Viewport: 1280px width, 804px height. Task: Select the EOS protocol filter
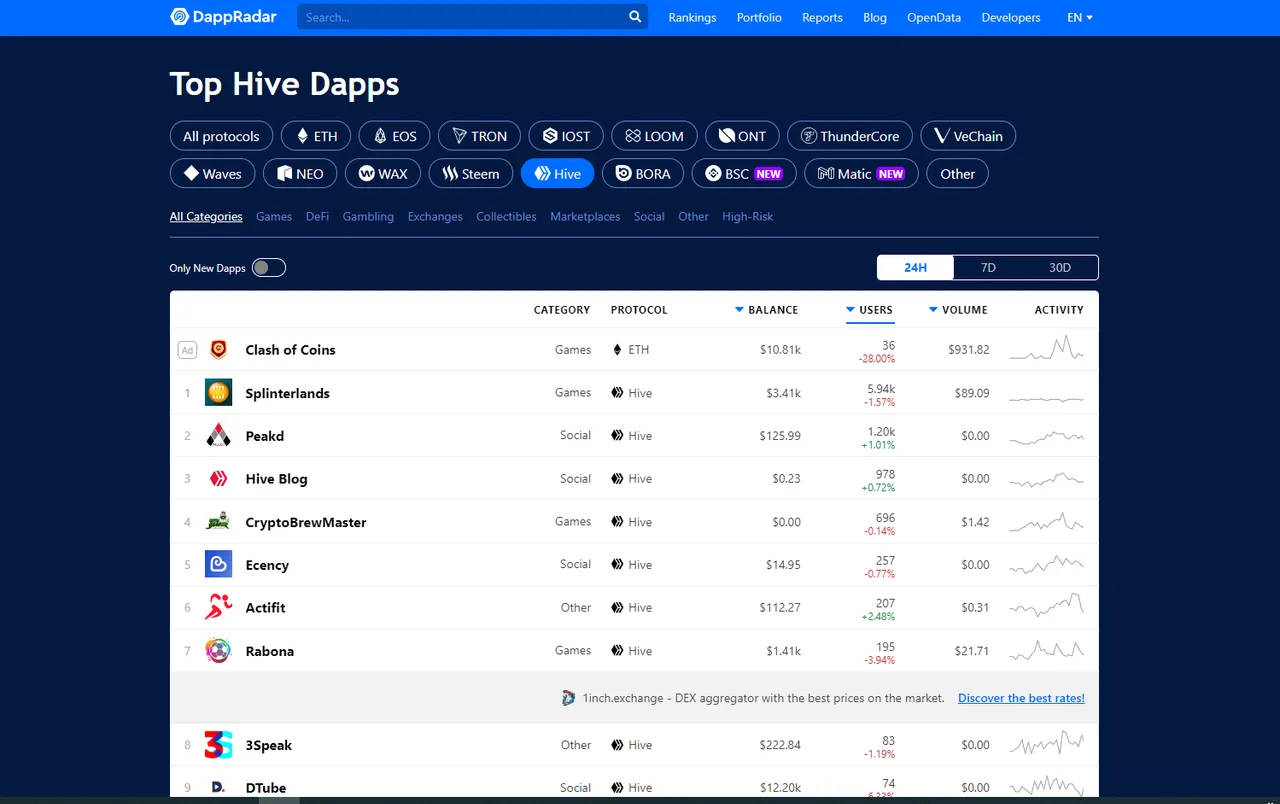click(394, 136)
